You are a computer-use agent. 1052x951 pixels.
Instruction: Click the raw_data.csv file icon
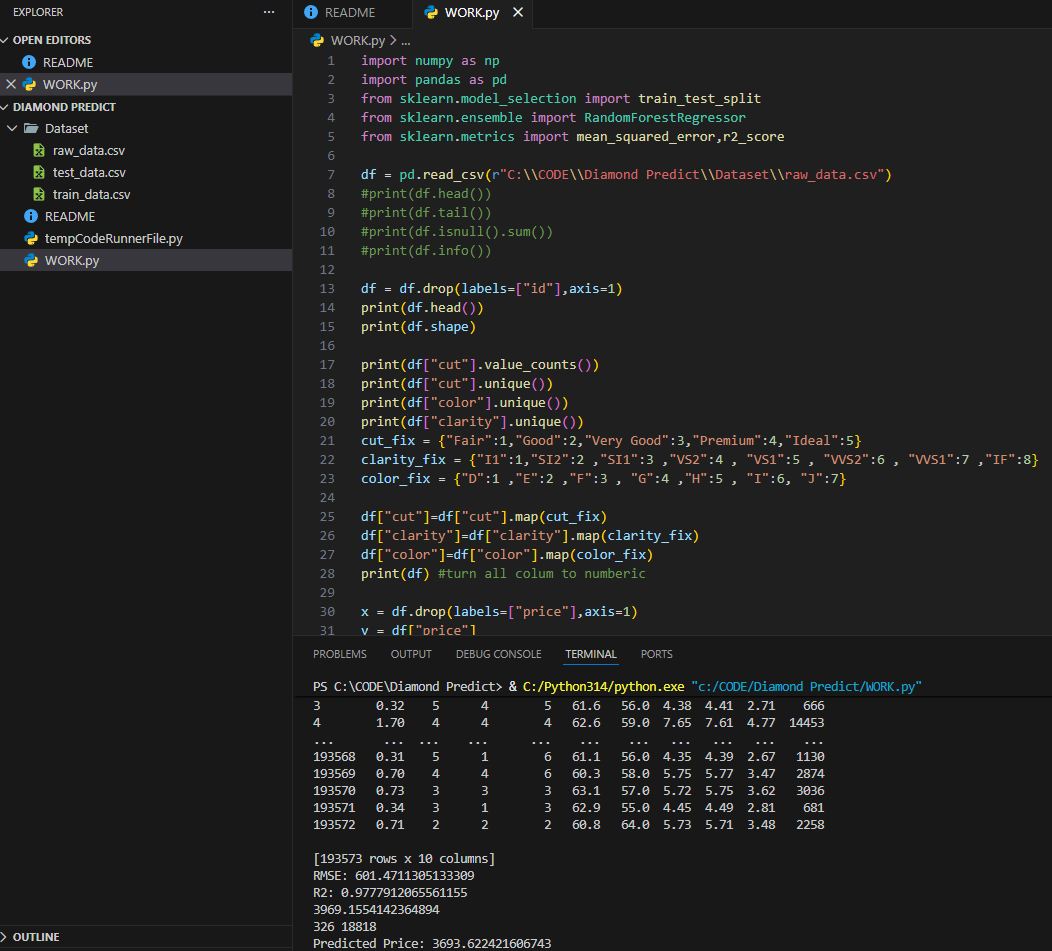click(39, 151)
